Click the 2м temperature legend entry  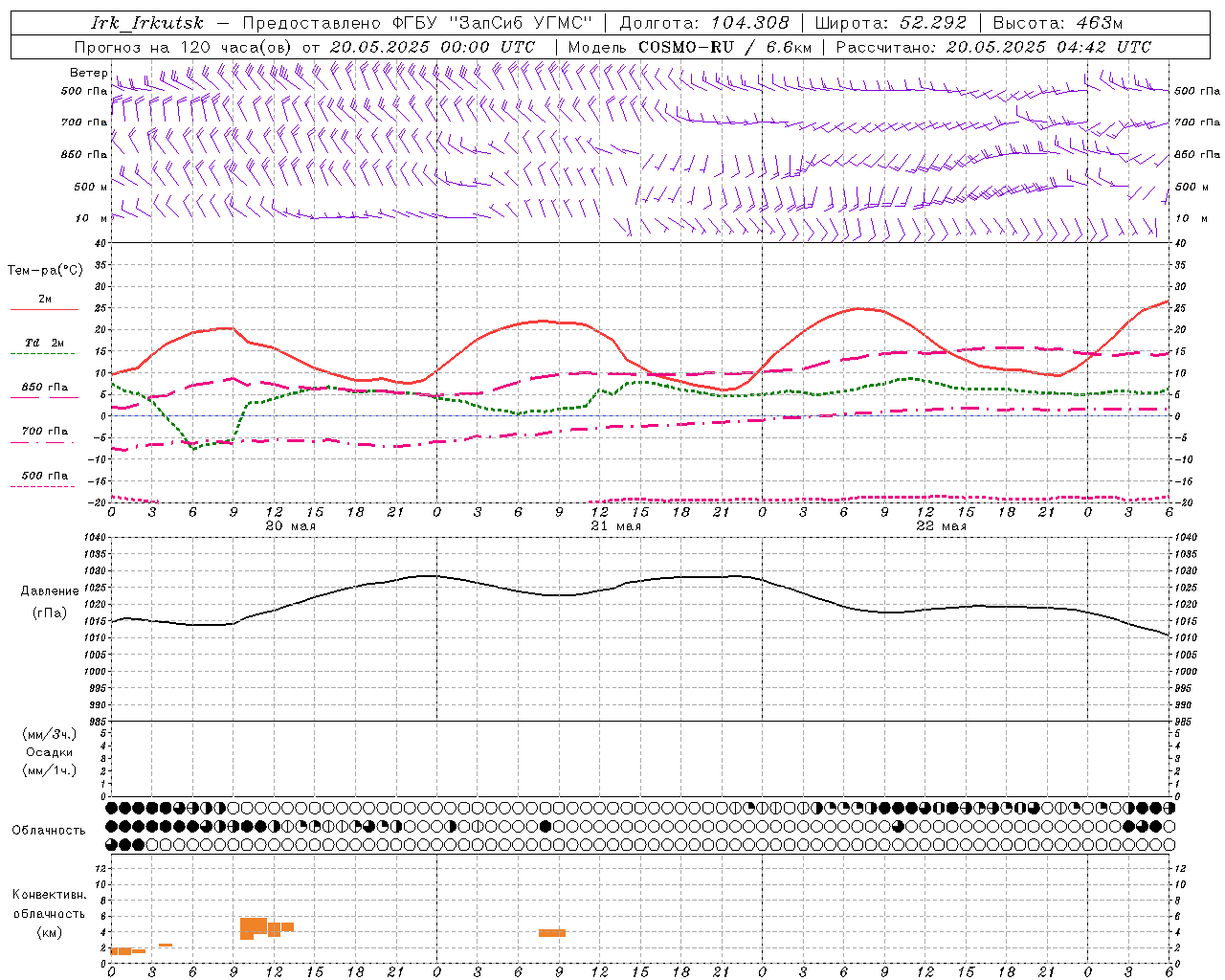(x=45, y=300)
